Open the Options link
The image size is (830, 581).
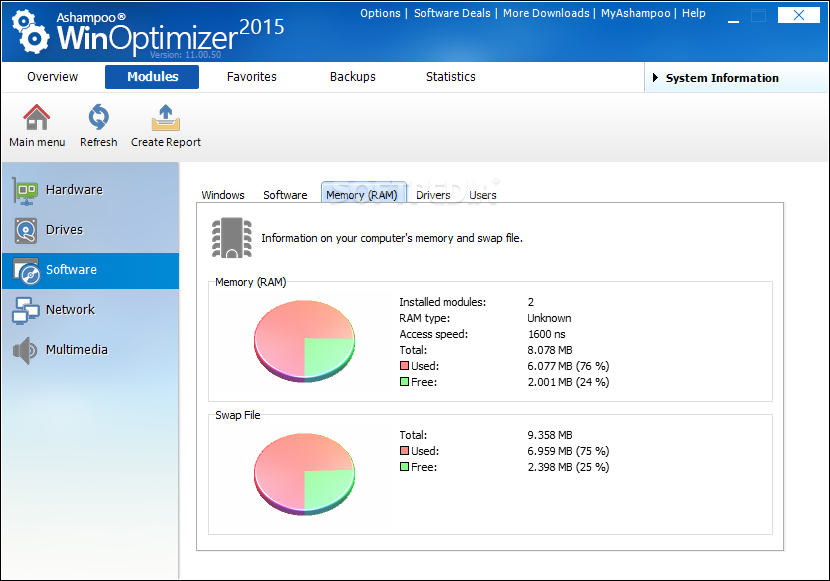pos(380,13)
